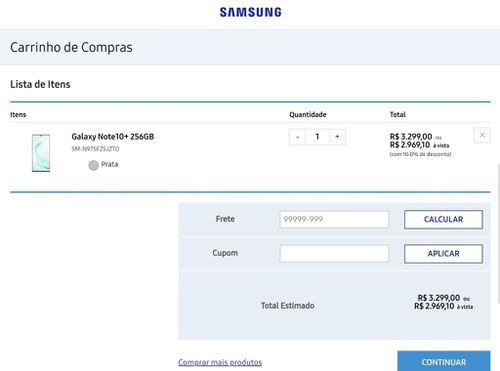Click the Itens column header
The width and height of the screenshot is (500, 371).
tap(18, 115)
